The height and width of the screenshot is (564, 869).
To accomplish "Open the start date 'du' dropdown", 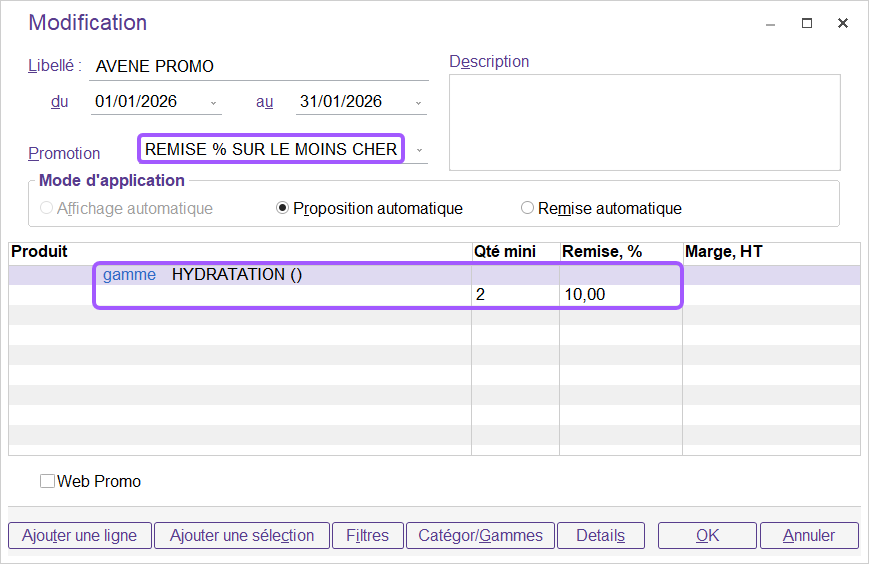I will click(214, 102).
